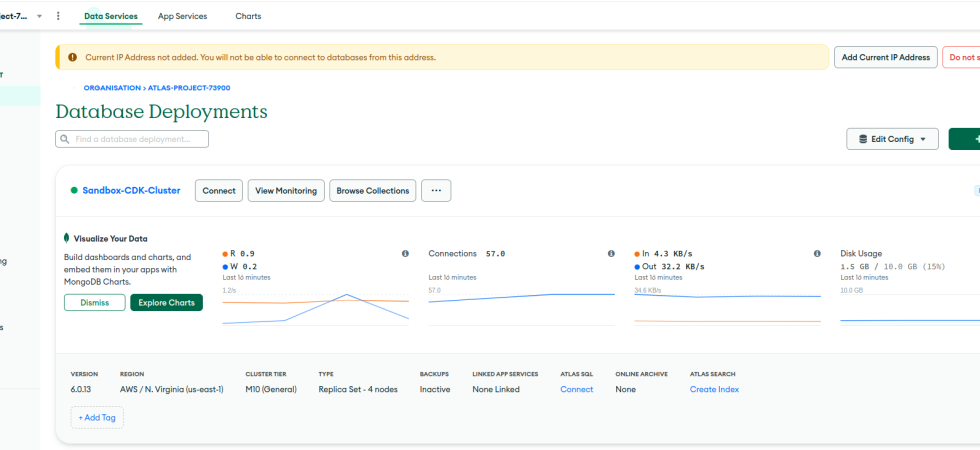980x450 pixels.
Task: Click the orange In legend dot
Action: [x=637, y=254]
